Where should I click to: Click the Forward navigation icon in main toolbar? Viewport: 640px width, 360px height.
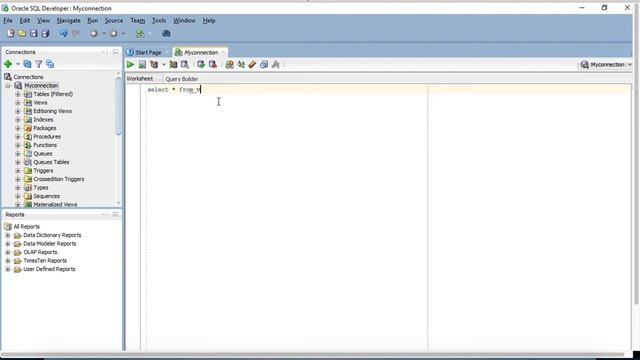[113, 33]
